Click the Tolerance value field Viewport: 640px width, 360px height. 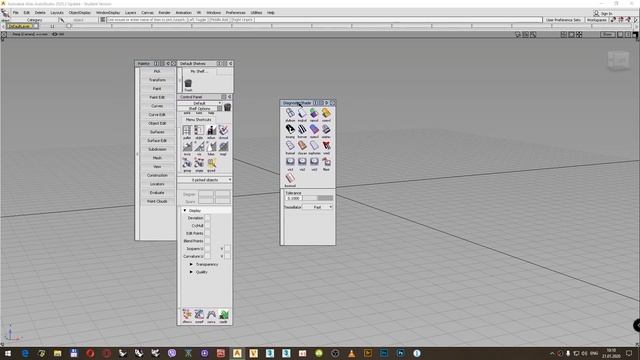pyautogui.click(x=293, y=198)
